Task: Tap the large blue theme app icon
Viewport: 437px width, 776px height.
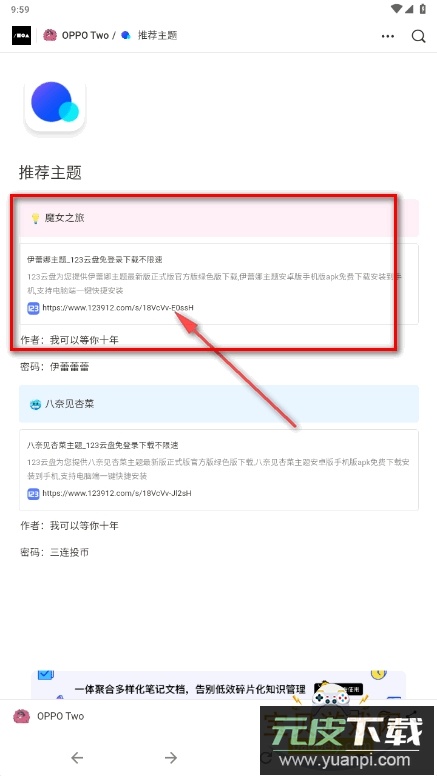Action: click(55, 105)
